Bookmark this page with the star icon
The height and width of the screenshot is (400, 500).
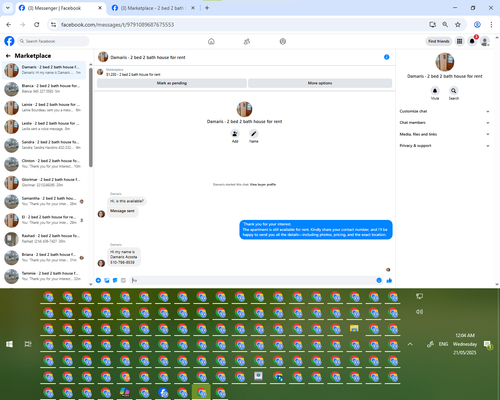tap(458, 24)
